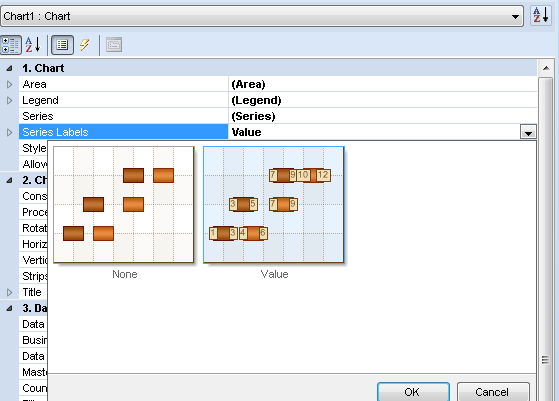This screenshot has width=559, height=401.
Task: Click the Alphabetical sort icon in toolbar
Action: (x=33, y=45)
